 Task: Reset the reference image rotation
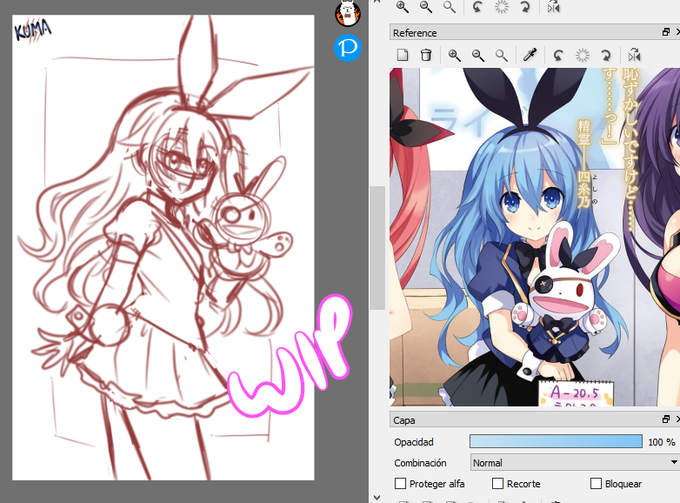(582, 55)
